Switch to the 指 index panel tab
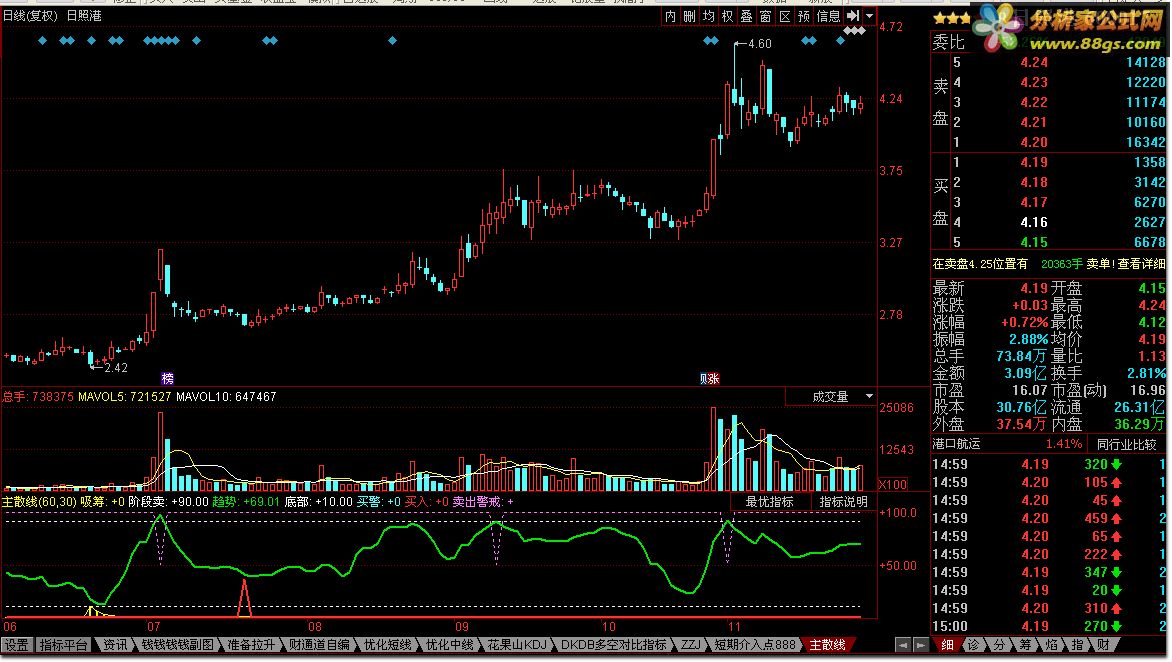 click(1078, 644)
